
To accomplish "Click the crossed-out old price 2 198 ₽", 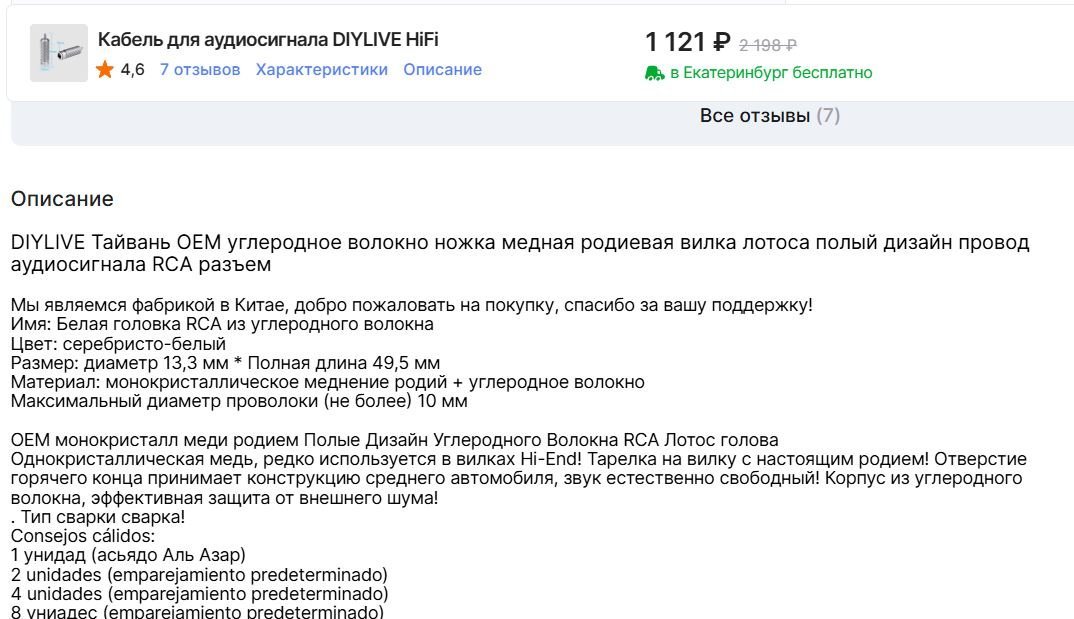I will pos(768,45).
